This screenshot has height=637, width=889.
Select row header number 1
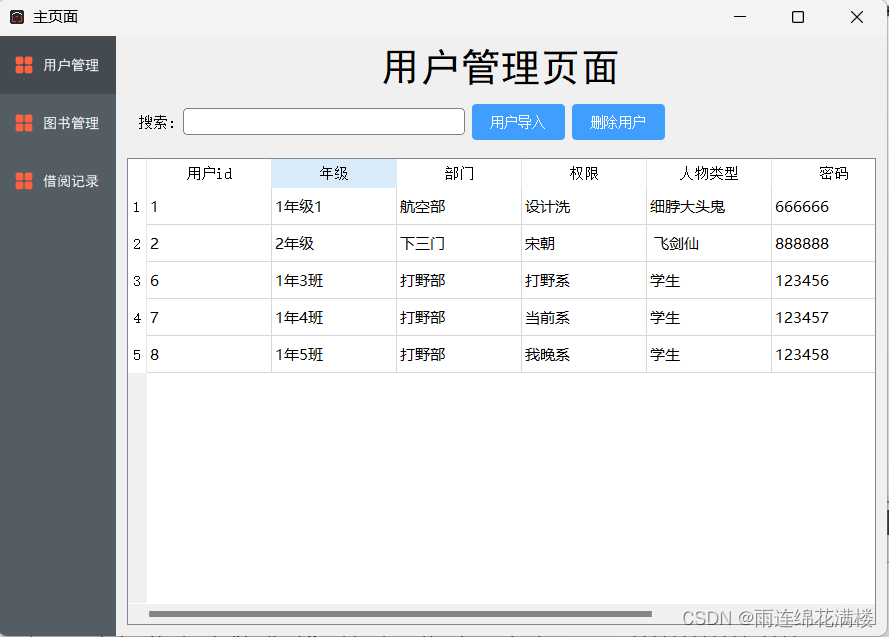137,207
